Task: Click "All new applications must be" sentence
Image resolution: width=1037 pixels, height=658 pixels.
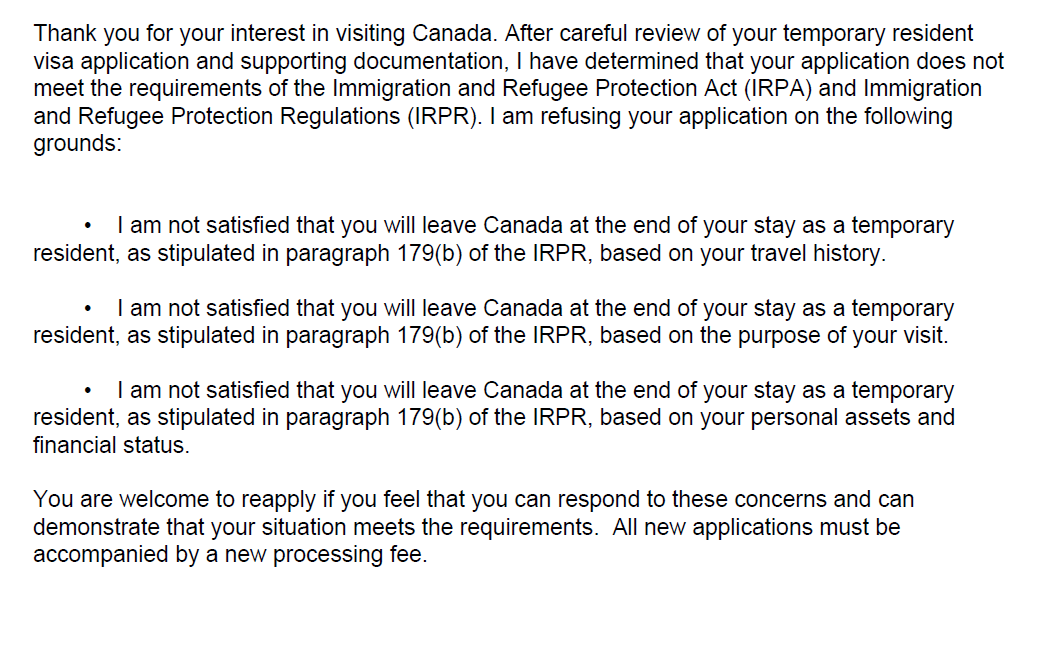Action: [756, 526]
